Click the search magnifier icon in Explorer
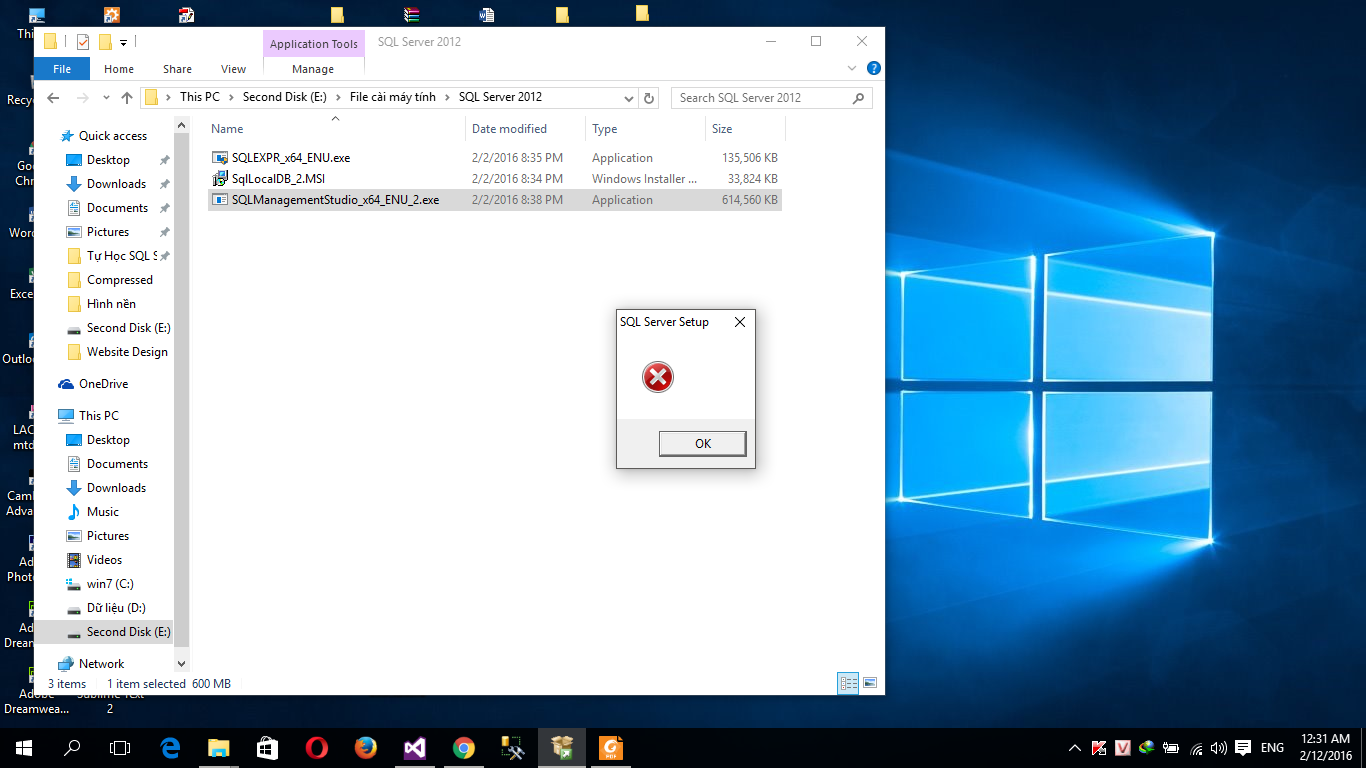1366x768 pixels. (x=858, y=98)
